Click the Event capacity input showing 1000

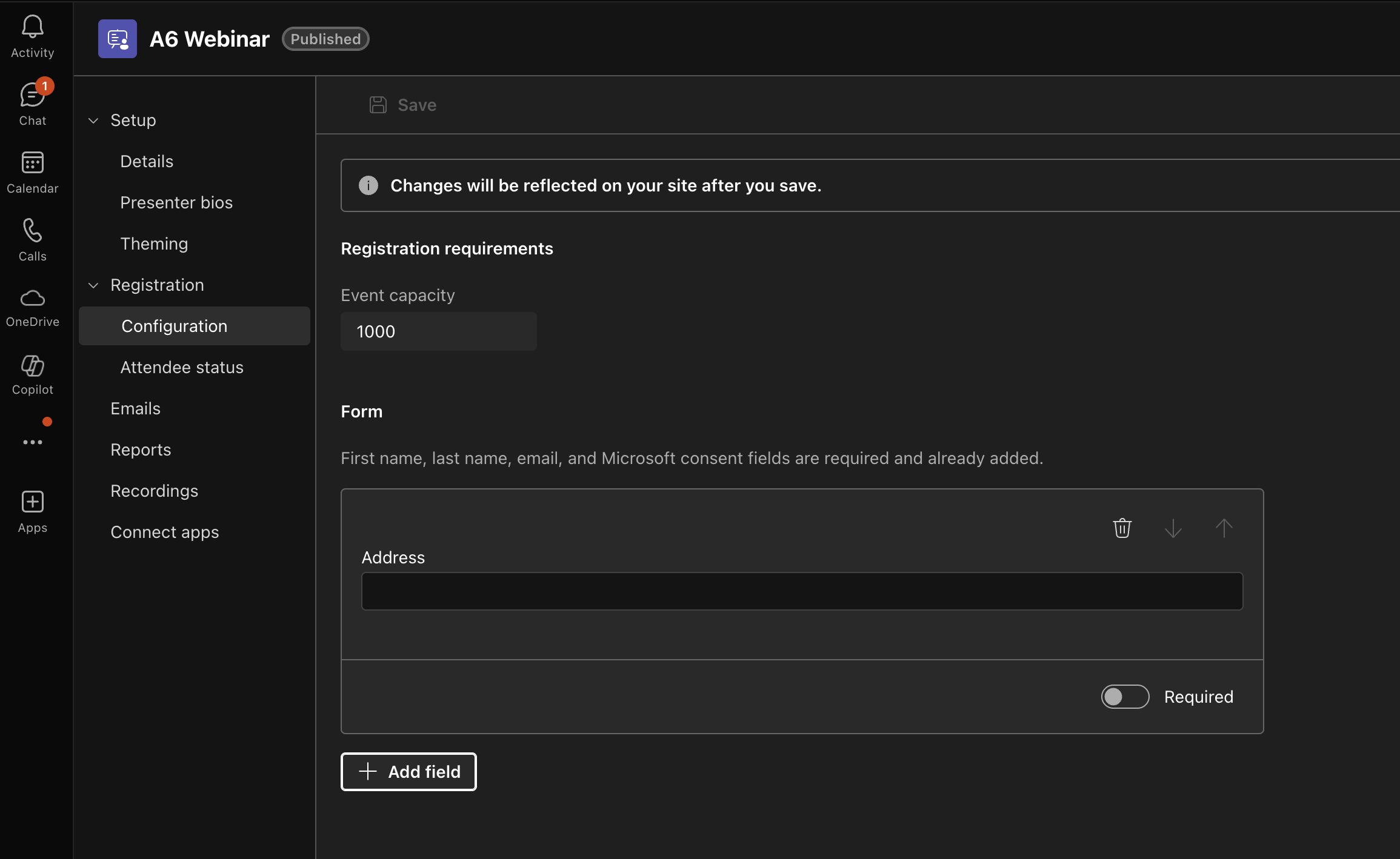(438, 331)
